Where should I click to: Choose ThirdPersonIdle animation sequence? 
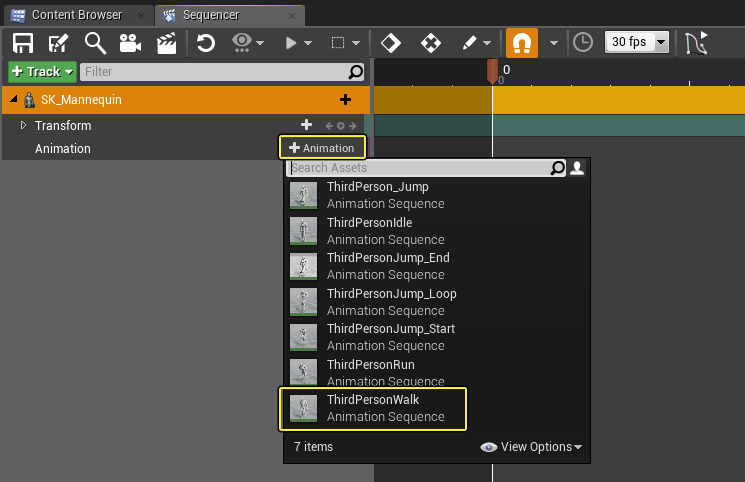[437, 231]
